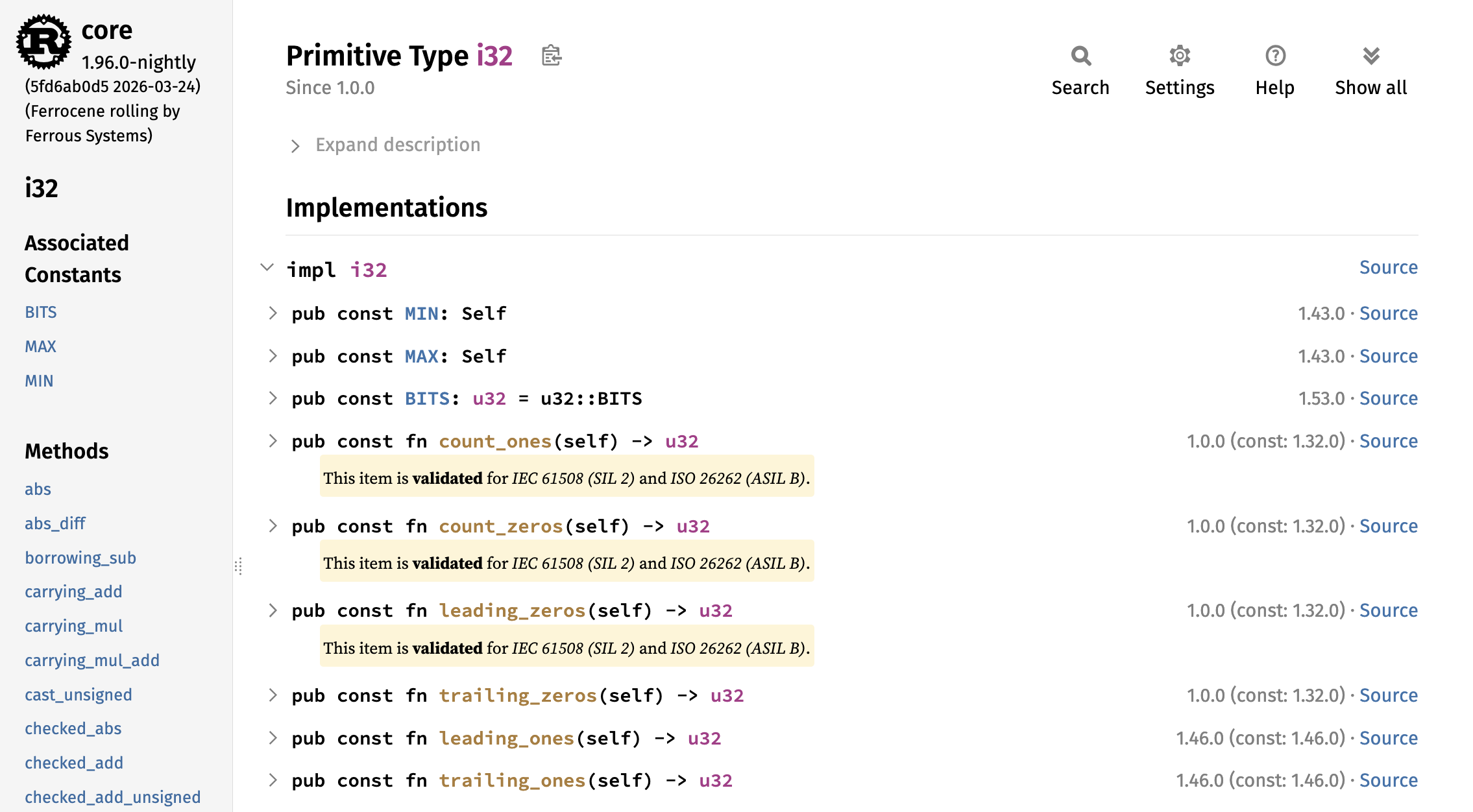This screenshot has width=1473, height=812.
Task: Expand the MIN constant details
Action: click(x=273, y=313)
